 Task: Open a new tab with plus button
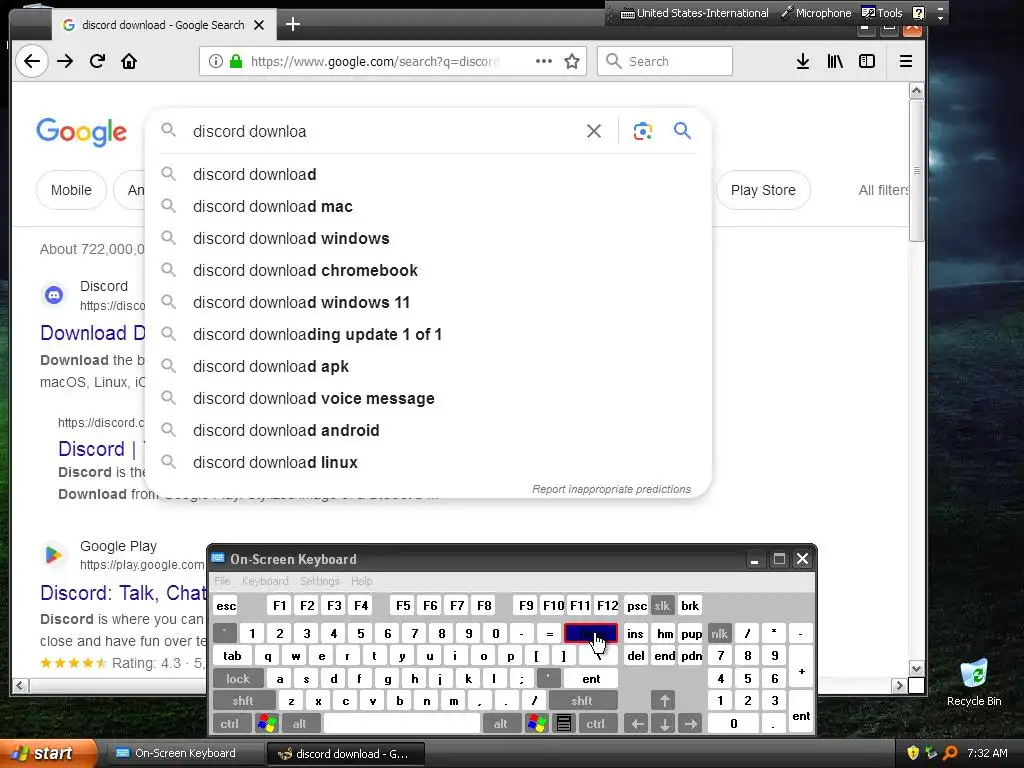click(293, 25)
